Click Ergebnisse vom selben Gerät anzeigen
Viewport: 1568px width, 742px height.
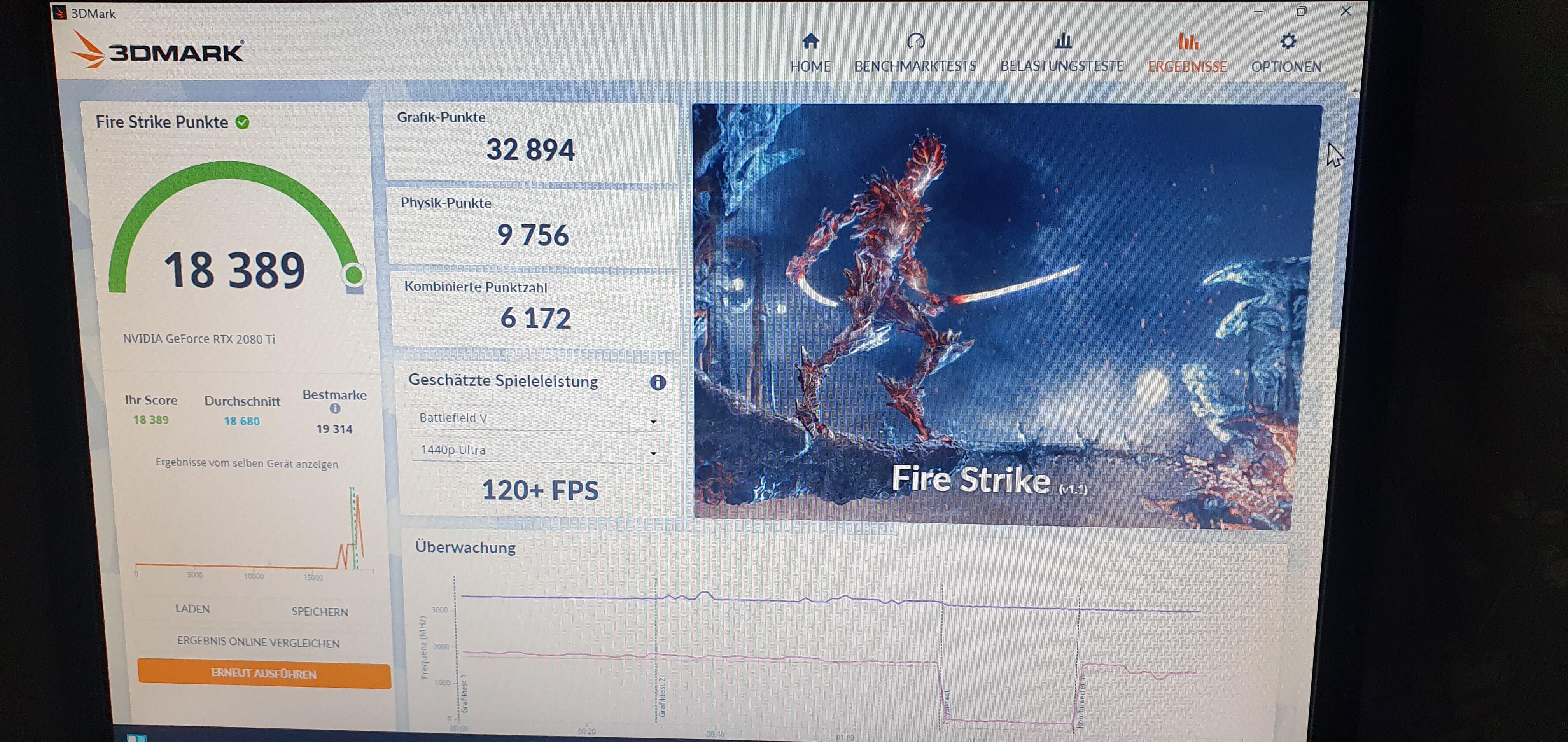247,463
